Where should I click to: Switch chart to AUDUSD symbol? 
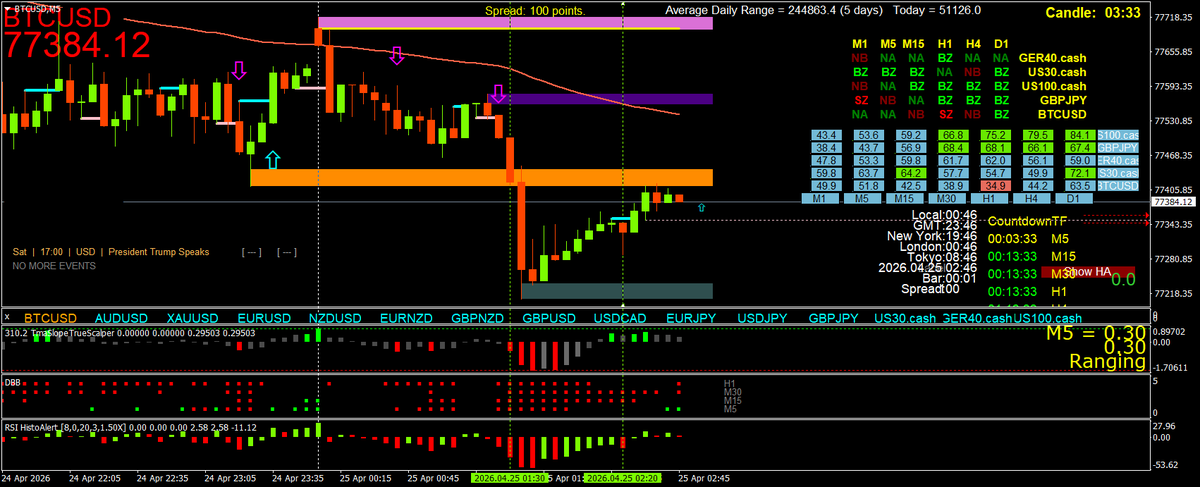click(x=120, y=317)
